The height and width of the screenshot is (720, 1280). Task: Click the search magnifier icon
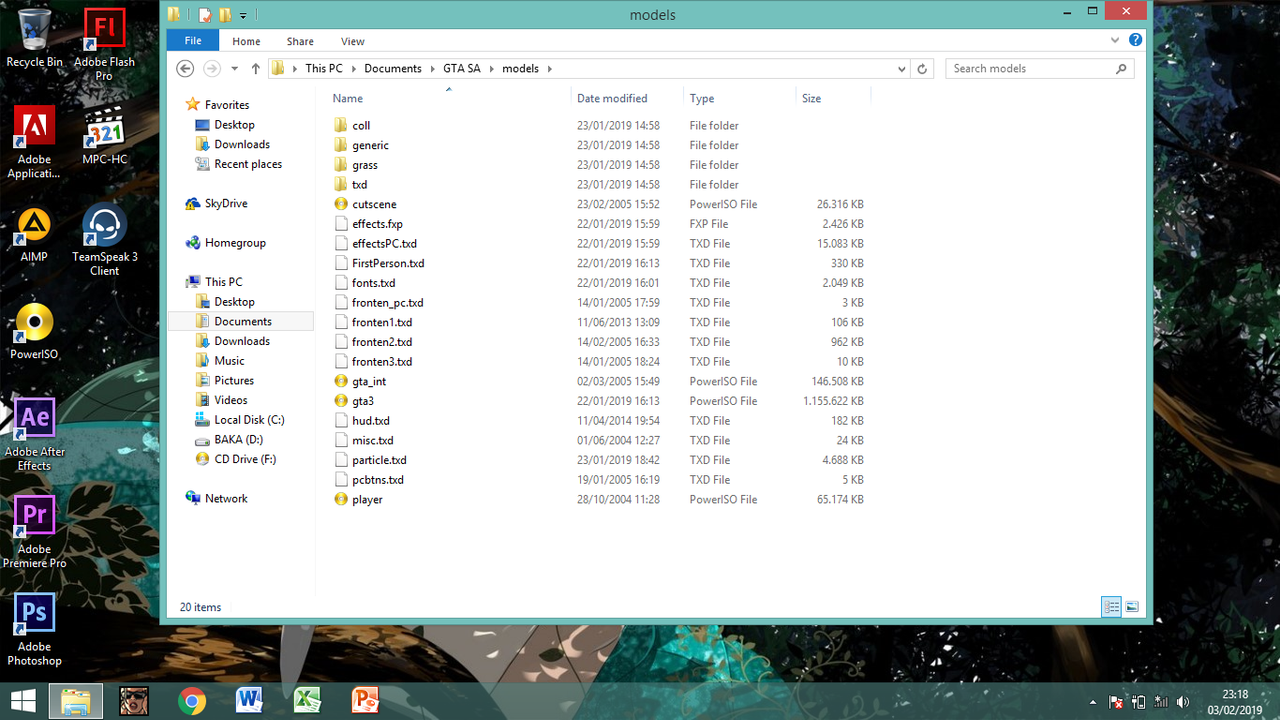(1121, 69)
